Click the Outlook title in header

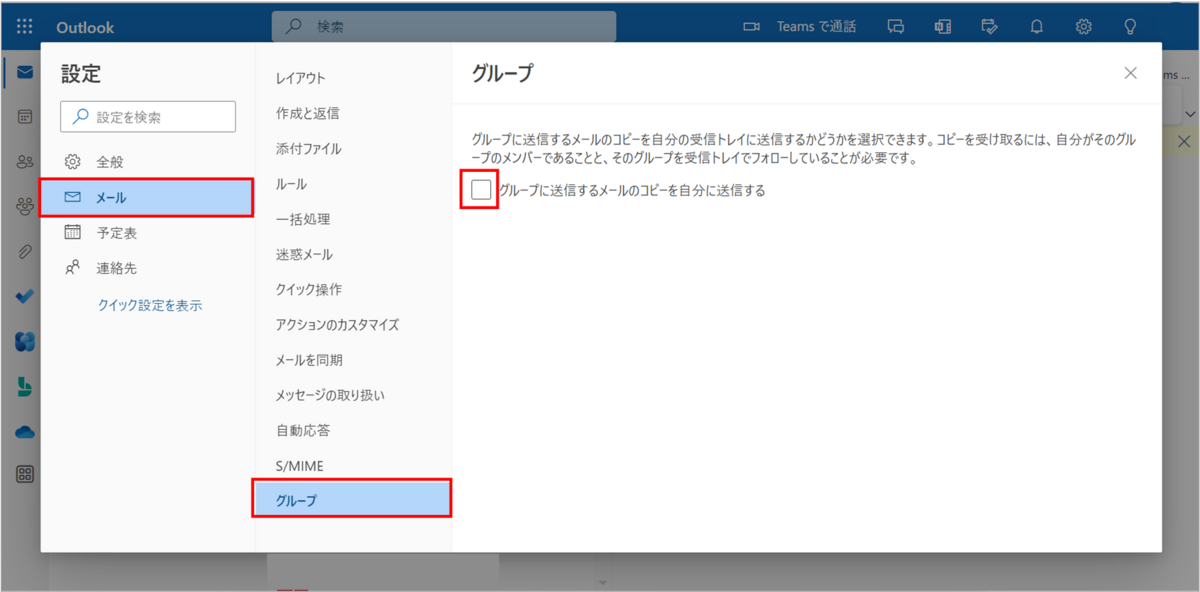point(83,27)
